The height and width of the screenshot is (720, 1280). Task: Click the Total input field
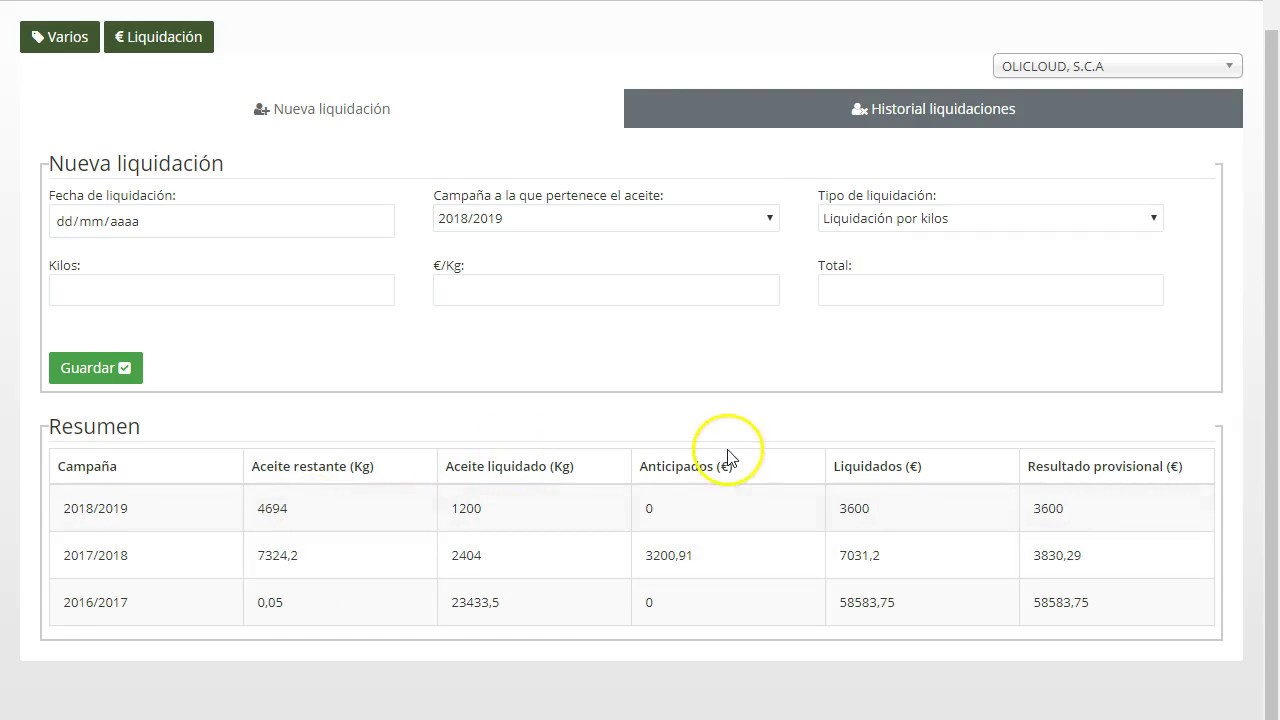pyautogui.click(x=990, y=290)
